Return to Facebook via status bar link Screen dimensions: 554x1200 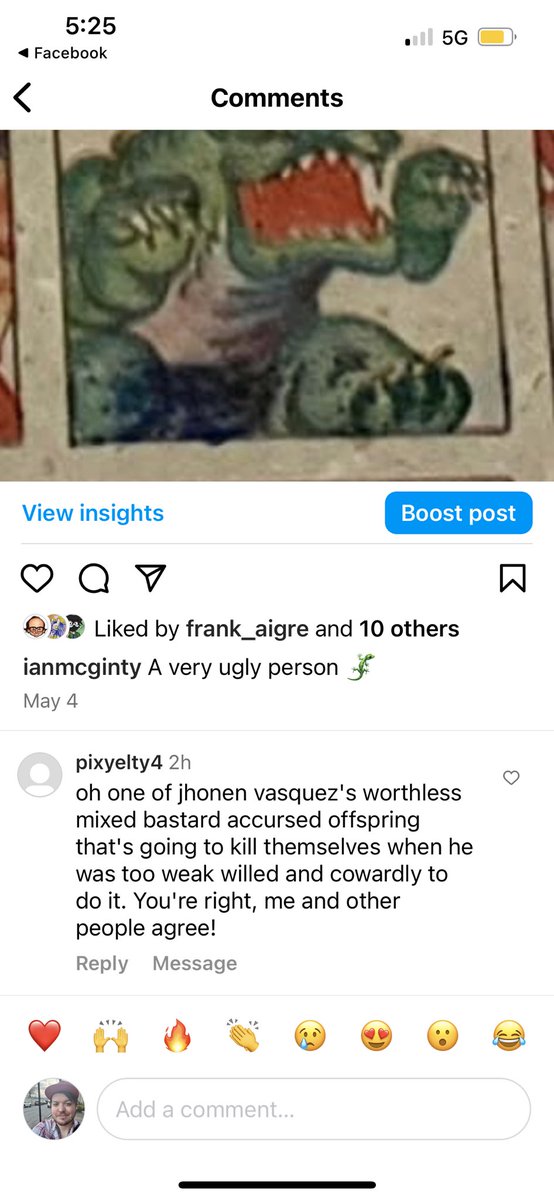(62, 53)
